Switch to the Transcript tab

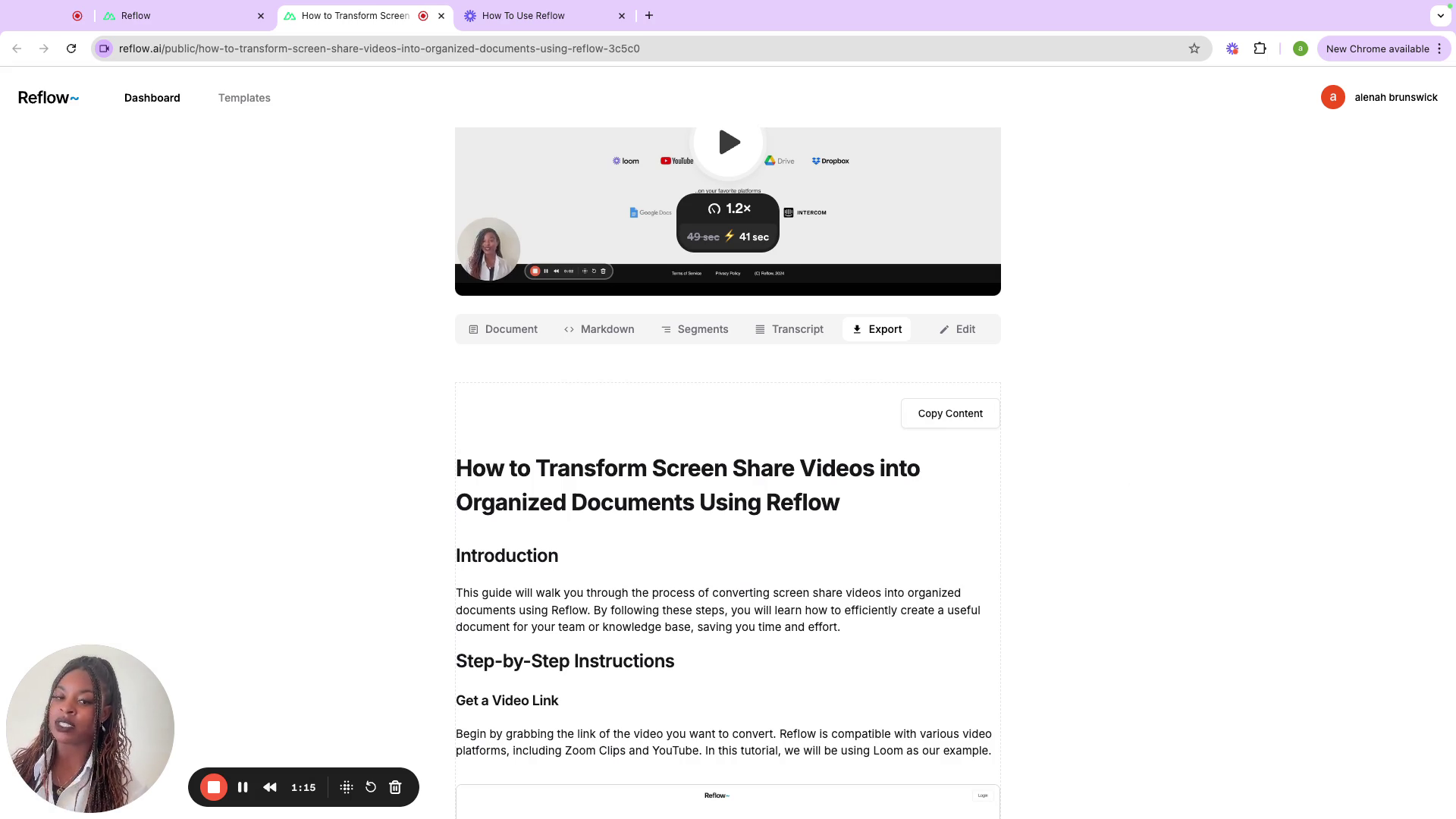click(x=789, y=329)
